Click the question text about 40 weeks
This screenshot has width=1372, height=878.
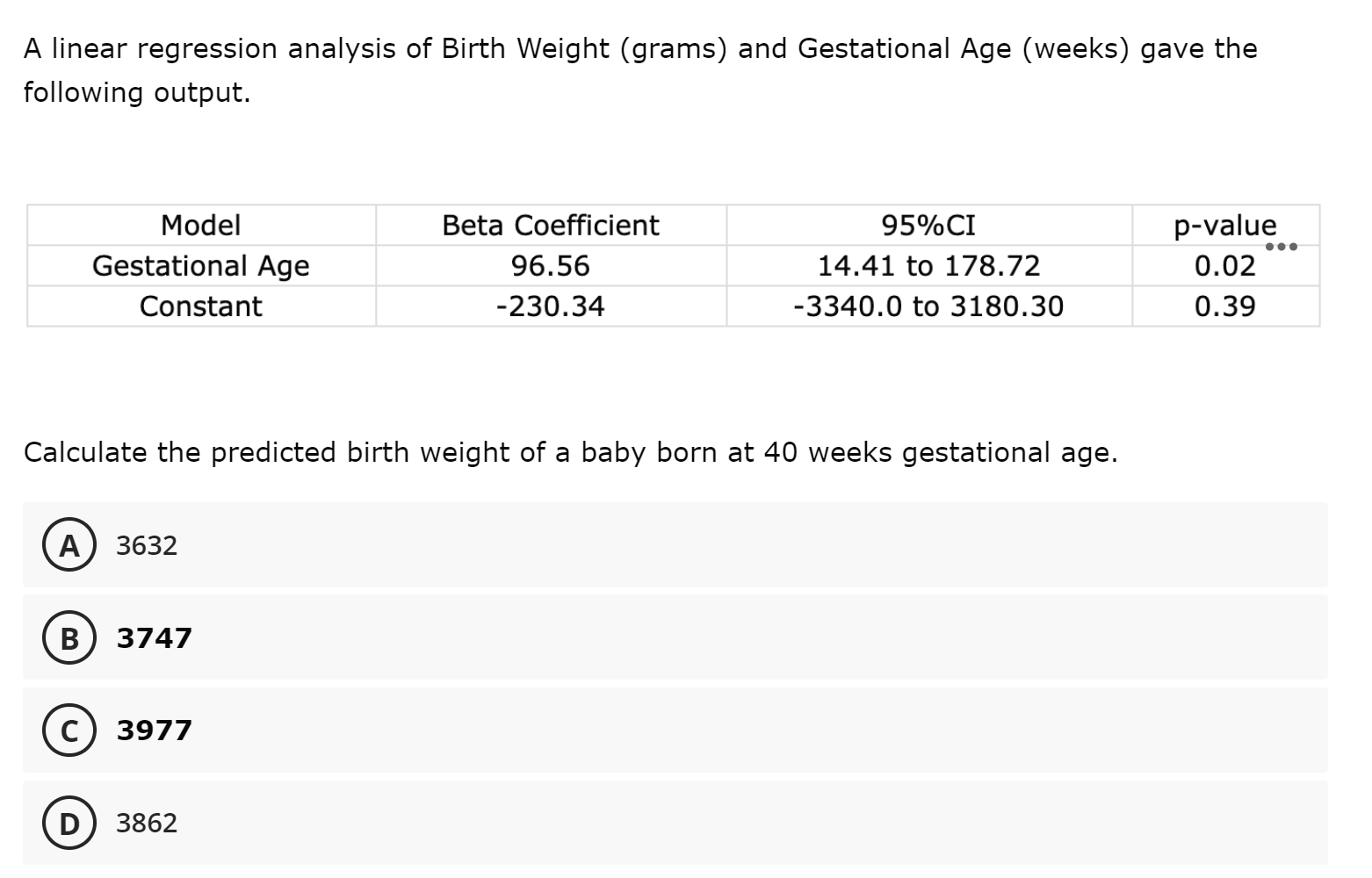570,452
